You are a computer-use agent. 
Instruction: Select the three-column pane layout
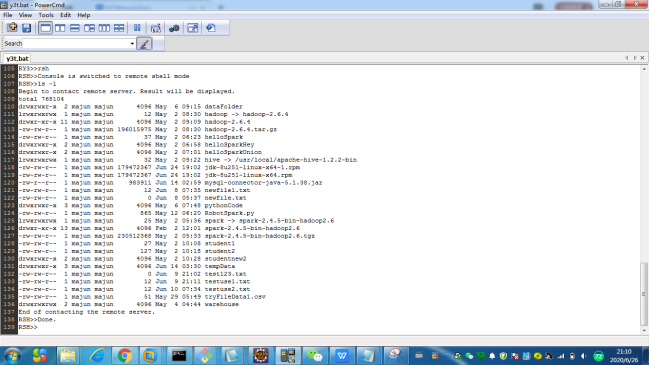coord(104,28)
